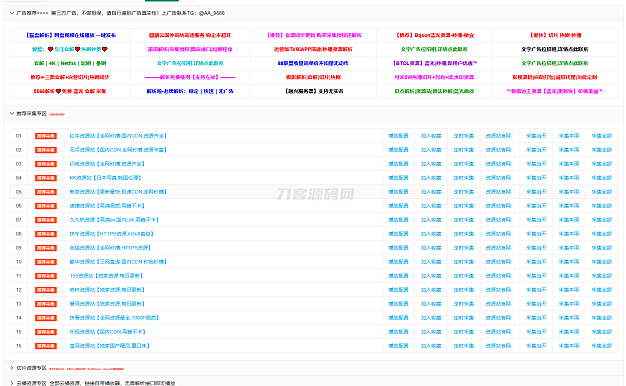The image size is (626, 386).
Task: Click 采集全部 in row 01
Action: tap(601, 136)
